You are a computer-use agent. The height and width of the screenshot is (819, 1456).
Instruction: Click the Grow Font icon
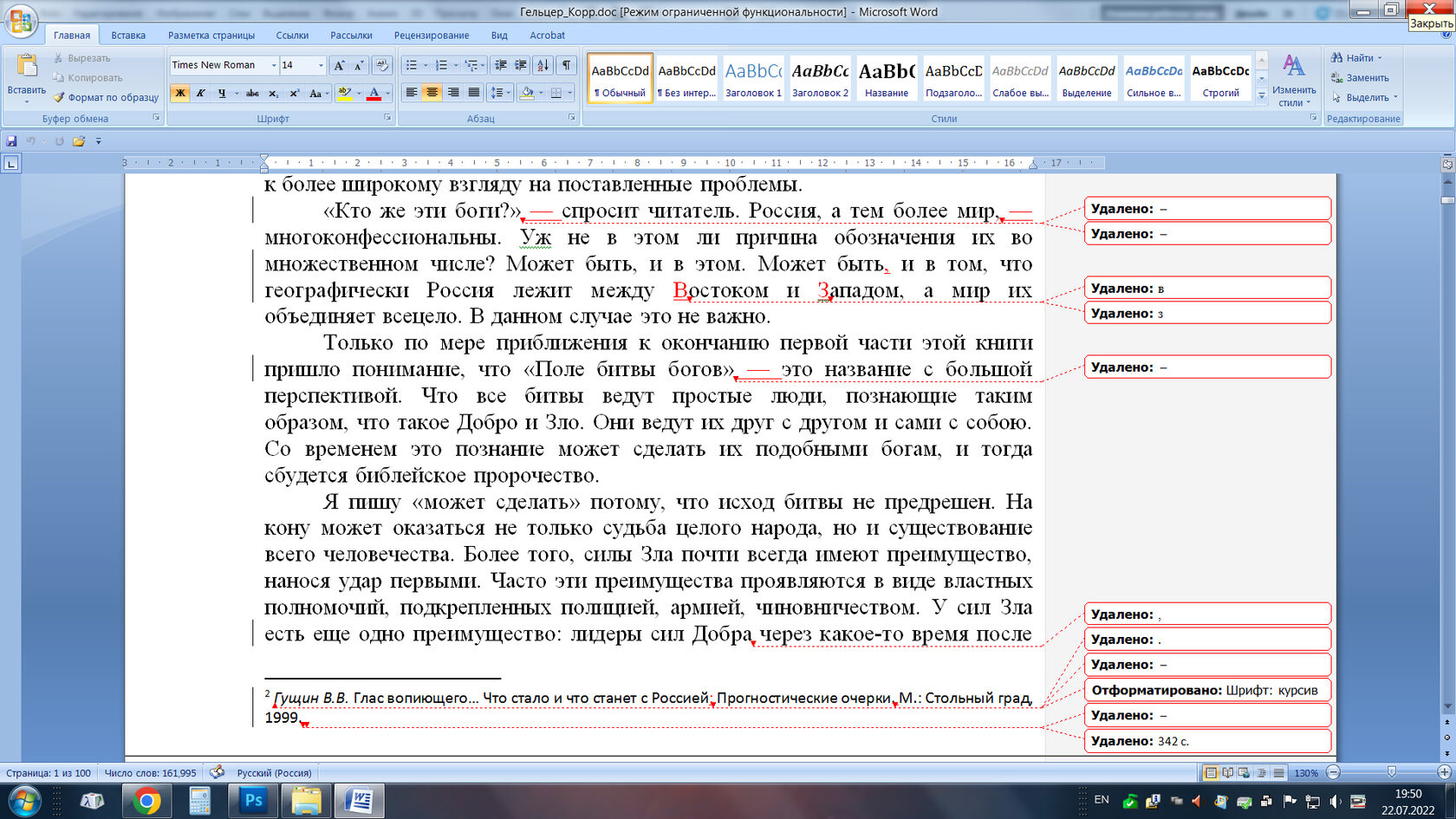[340, 65]
